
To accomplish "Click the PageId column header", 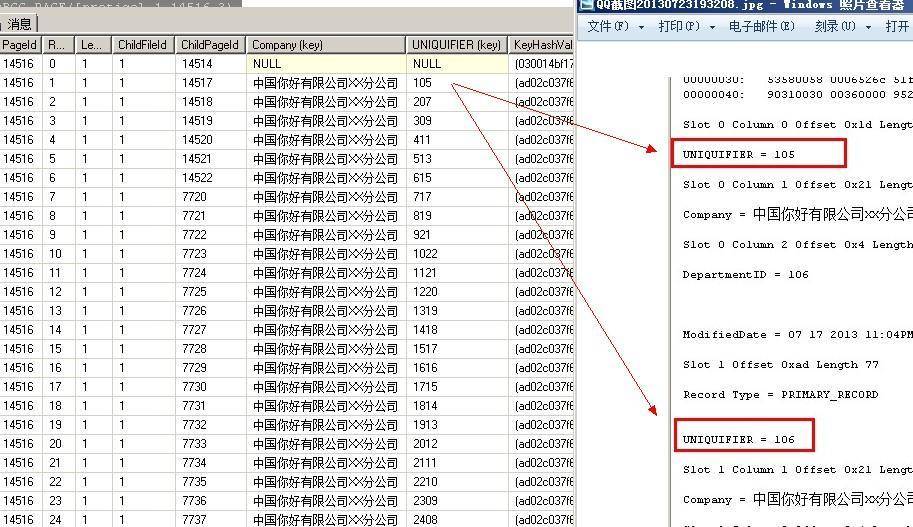I will pyautogui.click(x=20, y=45).
